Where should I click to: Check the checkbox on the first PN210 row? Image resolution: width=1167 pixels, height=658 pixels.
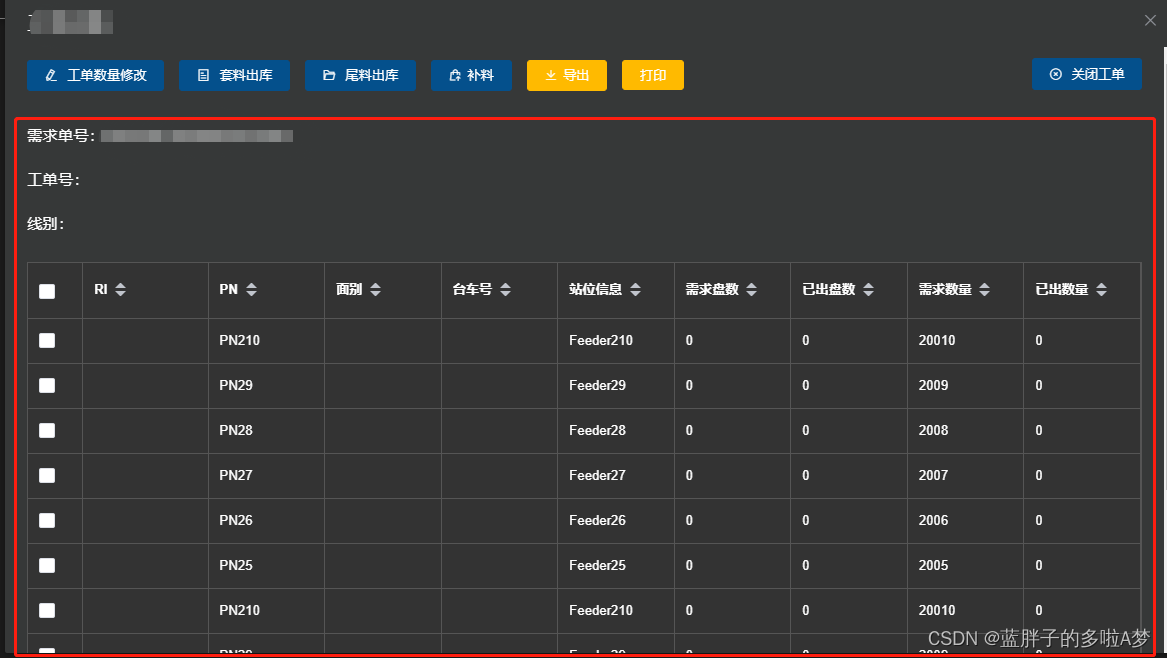[x=45, y=340]
